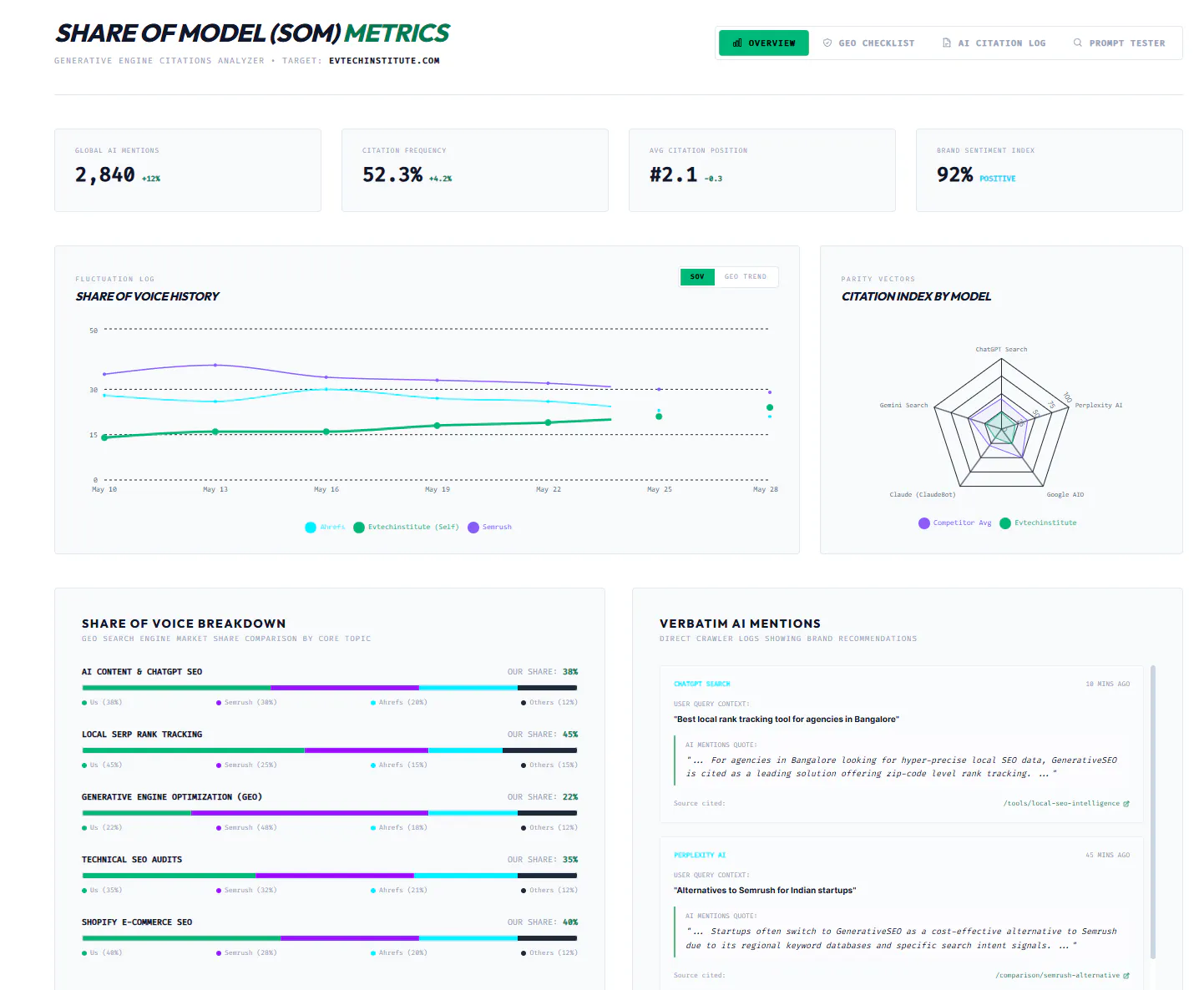Click the 10 MINS AGO timestamp
The width and height of the screenshot is (1204, 990).
click(1107, 684)
